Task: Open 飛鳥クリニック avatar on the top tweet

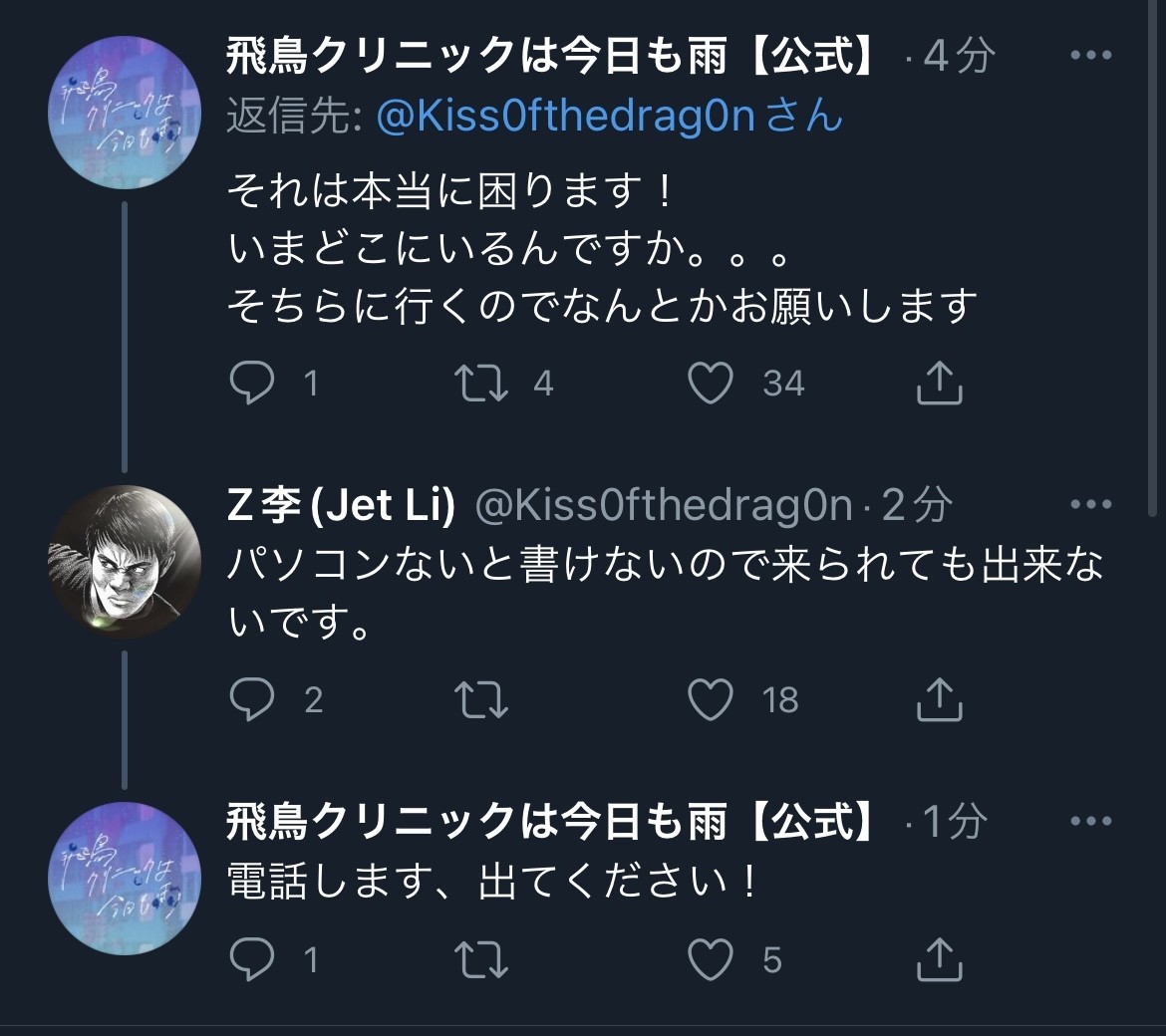Action: (125, 112)
